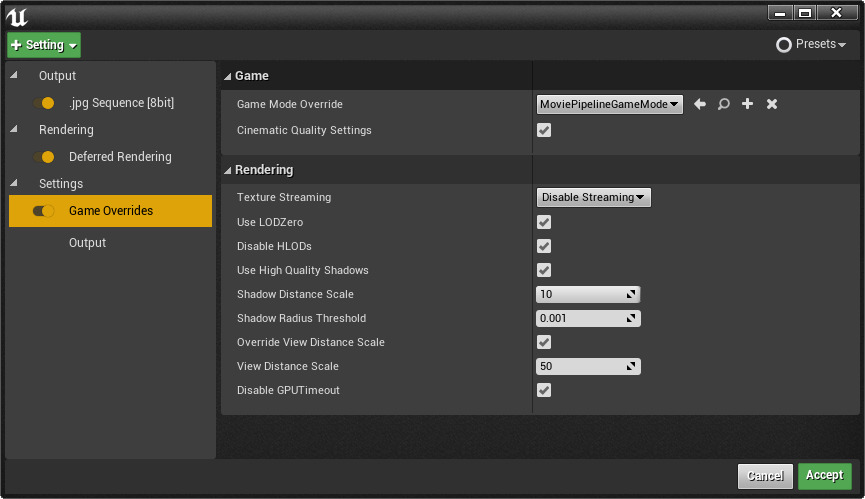The width and height of the screenshot is (865, 499).
Task: Disable the Deferred Rendering toggle
Action: coord(44,157)
